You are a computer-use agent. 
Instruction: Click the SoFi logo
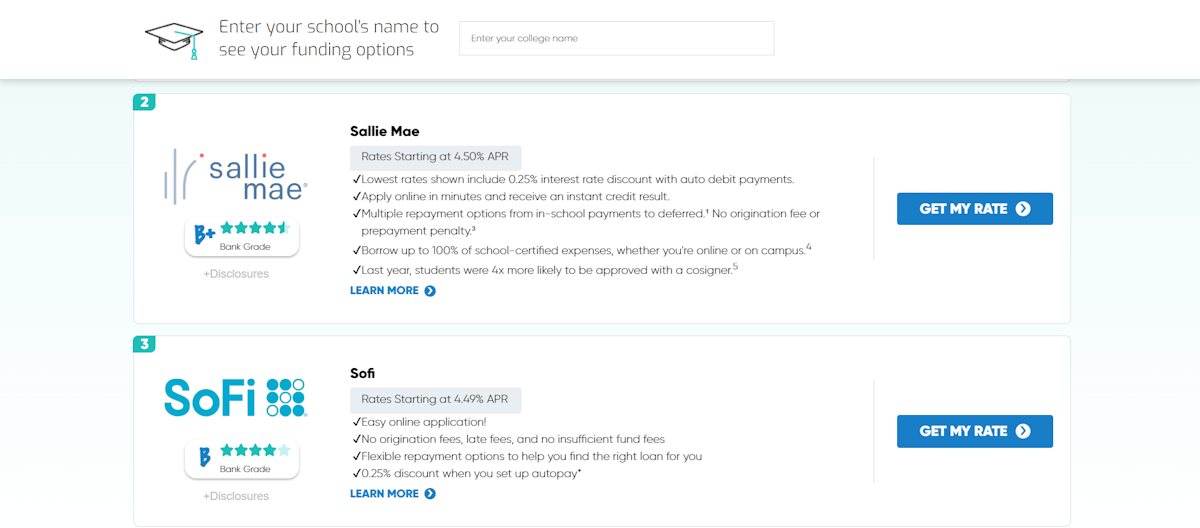(236, 397)
